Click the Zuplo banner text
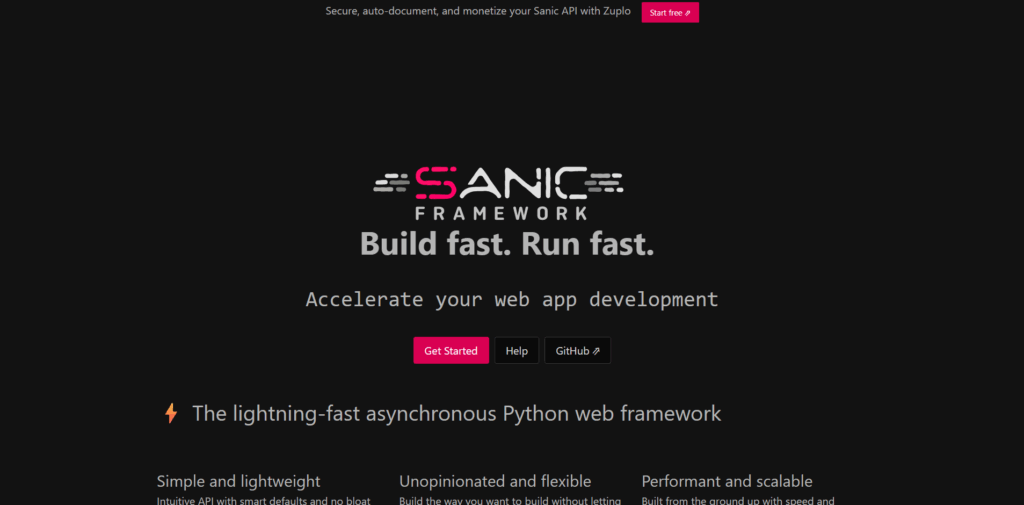Image resolution: width=1024 pixels, height=505 pixels. click(x=478, y=12)
